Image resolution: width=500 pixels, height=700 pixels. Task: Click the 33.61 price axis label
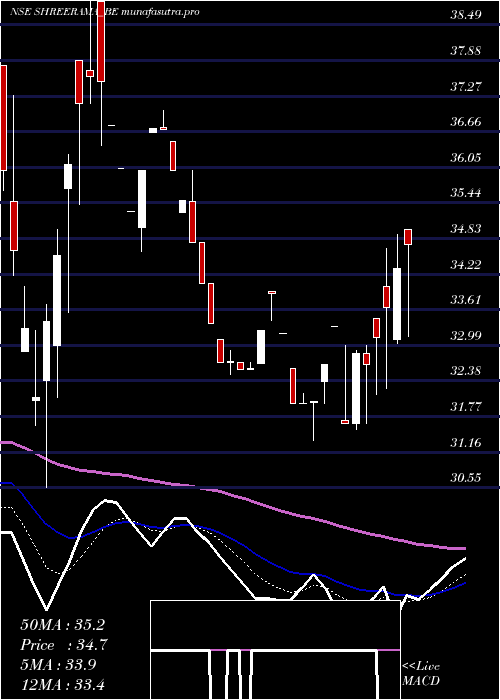[x=466, y=300]
